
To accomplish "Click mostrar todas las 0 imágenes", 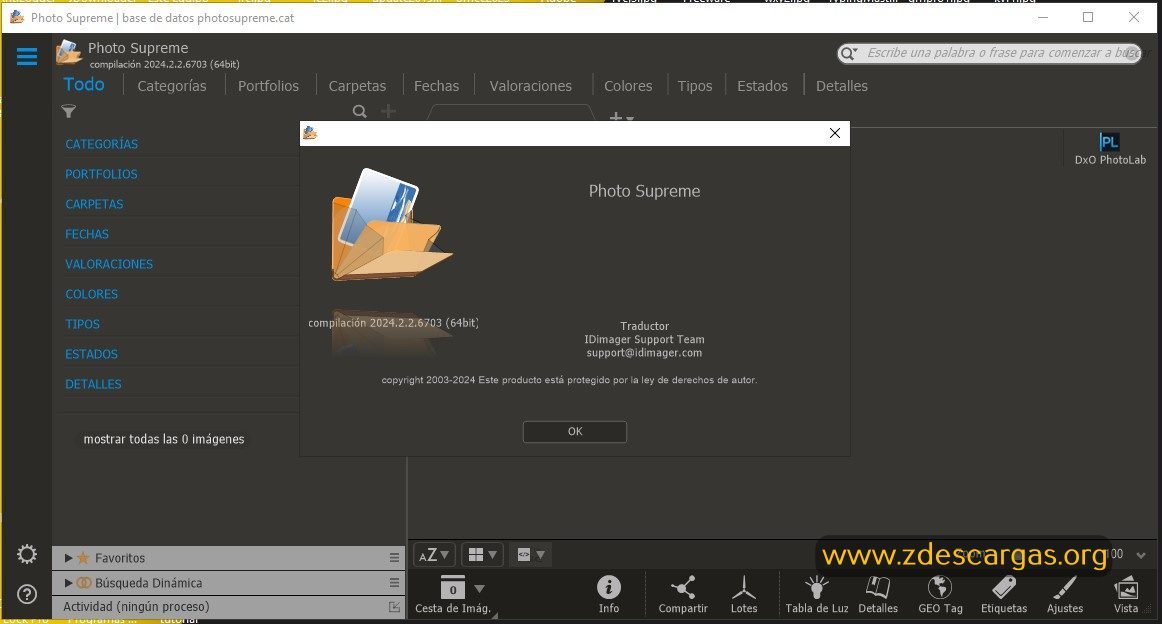I will (x=164, y=439).
